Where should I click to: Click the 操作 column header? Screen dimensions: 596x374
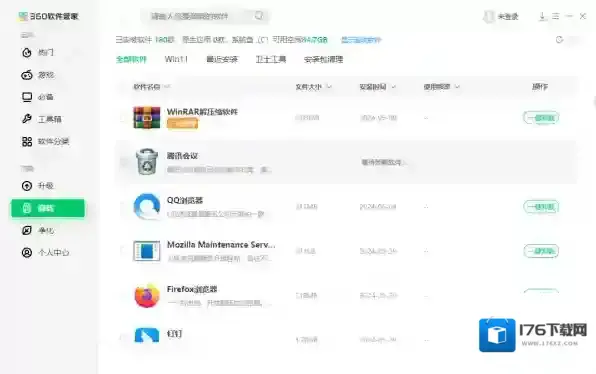(x=540, y=87)
